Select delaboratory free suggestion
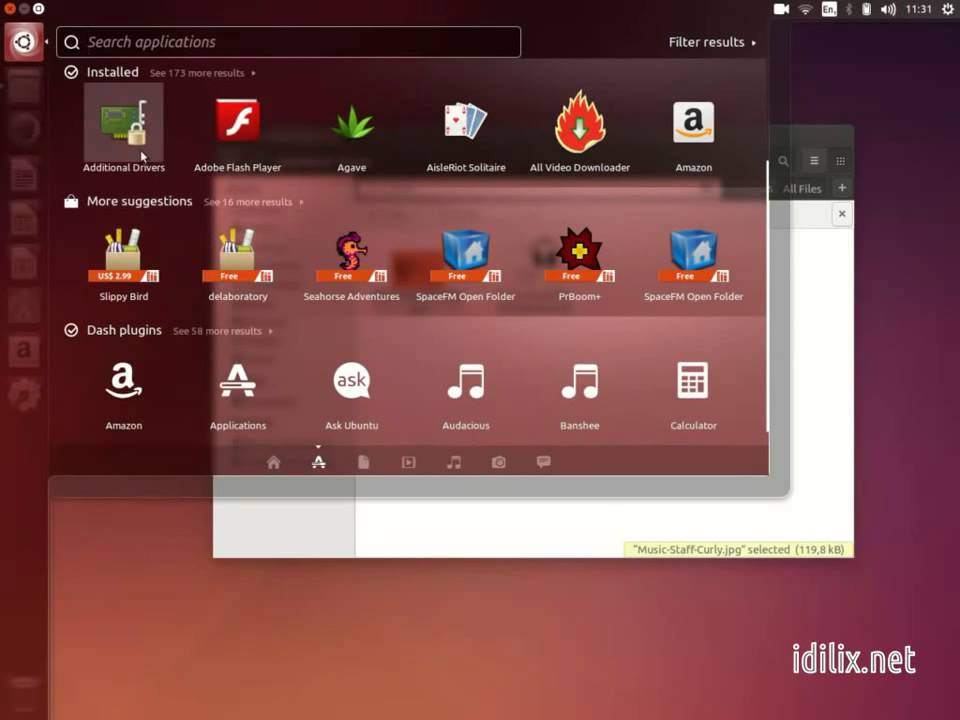Image resolution: width=960 pixels, height=720 pixels. point(238,263)
